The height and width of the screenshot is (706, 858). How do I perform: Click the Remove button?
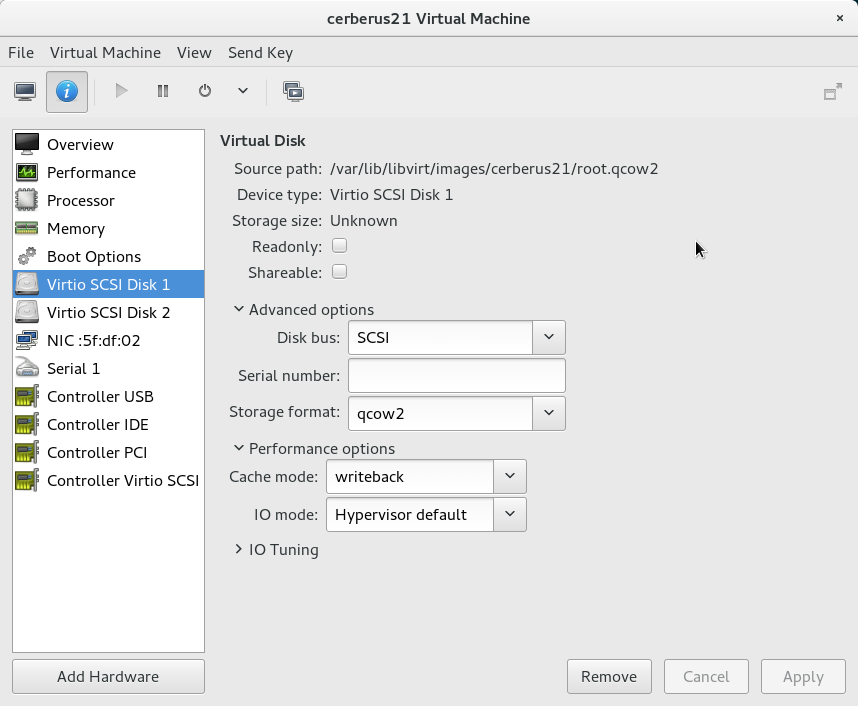point(609,676)
